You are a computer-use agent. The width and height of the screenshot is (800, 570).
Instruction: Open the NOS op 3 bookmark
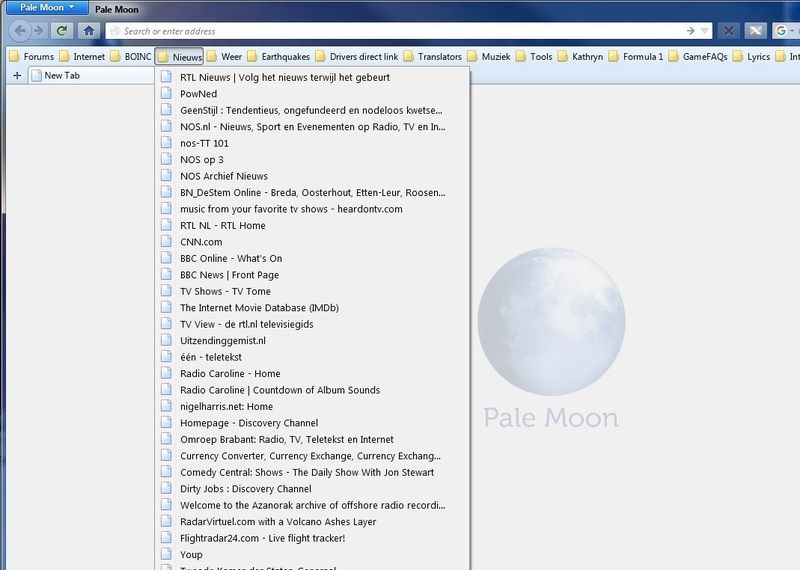312,159
